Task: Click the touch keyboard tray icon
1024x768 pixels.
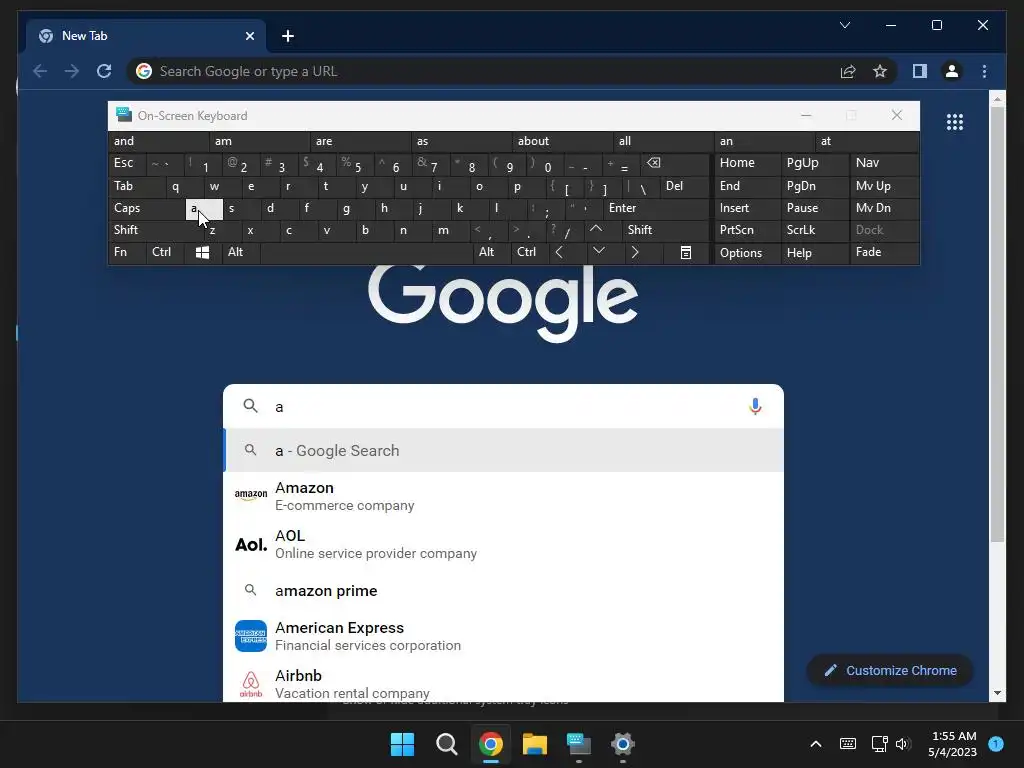Action: pos(848,744)
